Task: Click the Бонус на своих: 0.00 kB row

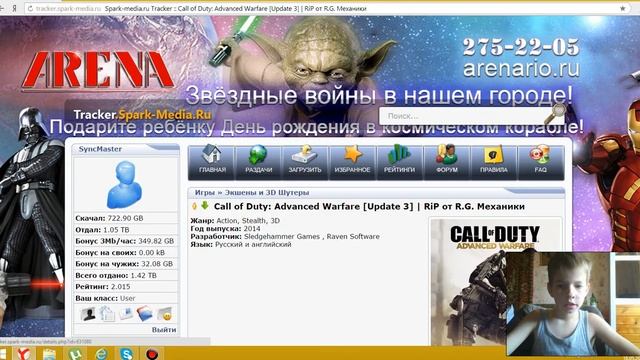Action: point(126,253)
